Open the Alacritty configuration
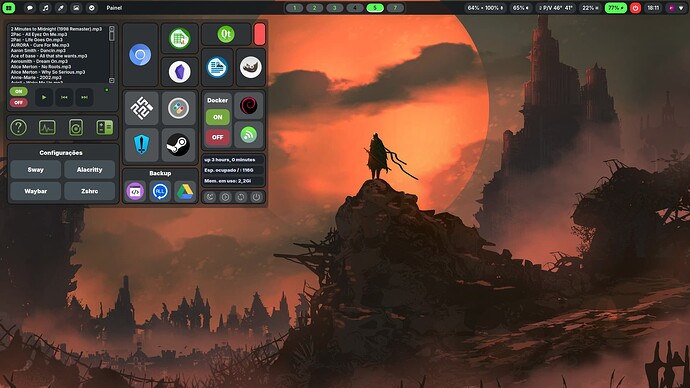This screenshot has width=690, height=388. (x=89, y=169)
